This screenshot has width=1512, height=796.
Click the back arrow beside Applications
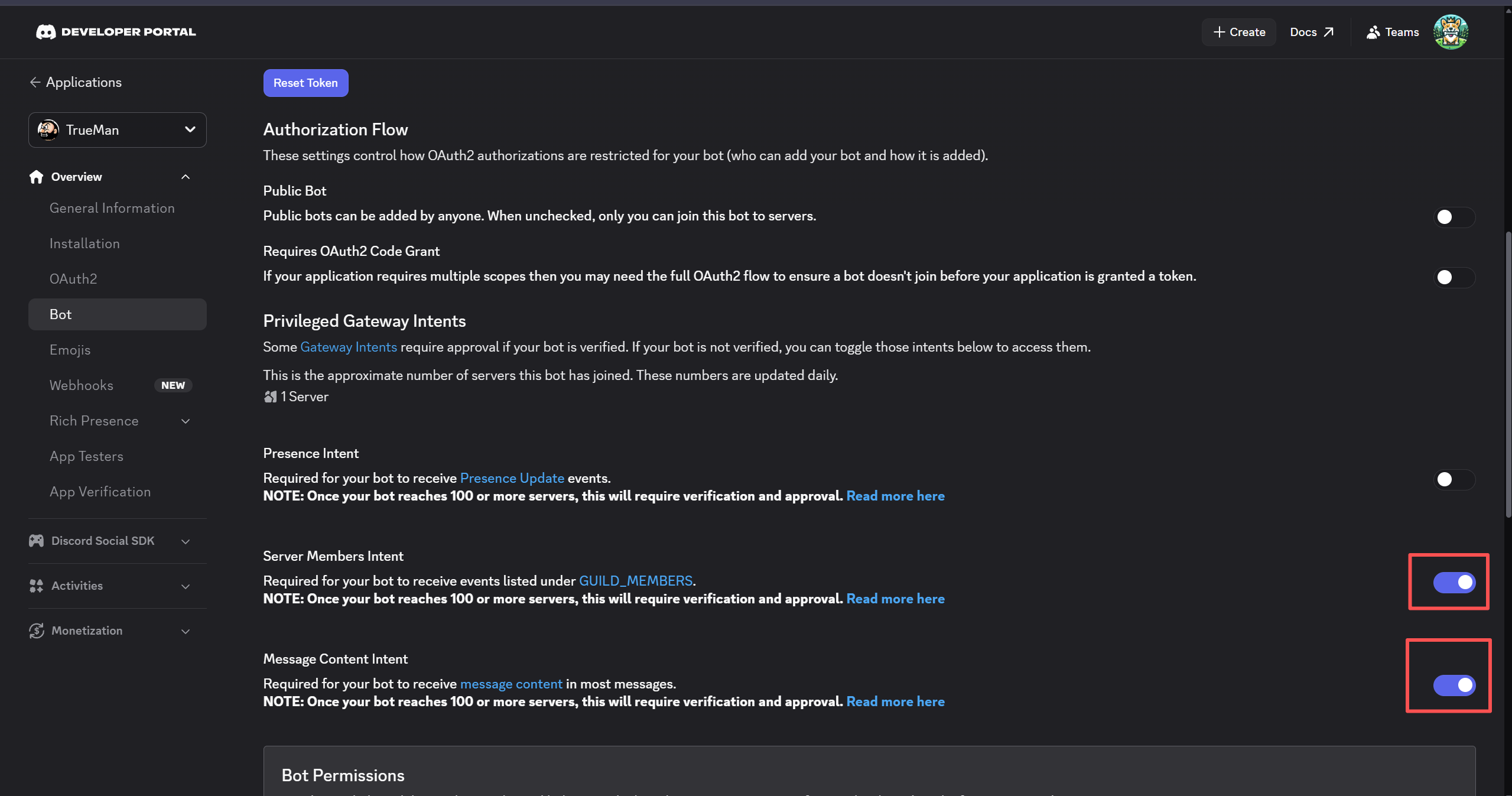(35, 82)
